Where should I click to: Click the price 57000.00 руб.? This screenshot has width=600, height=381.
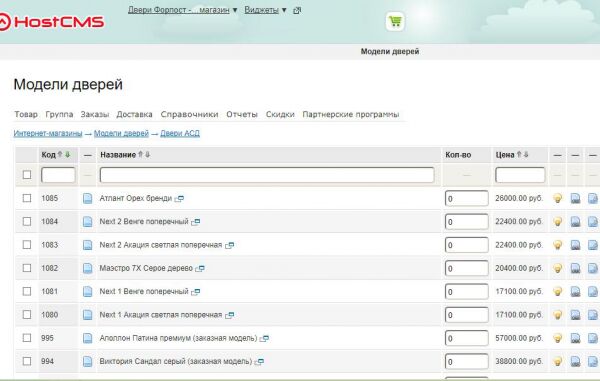(x=519, y=338)
